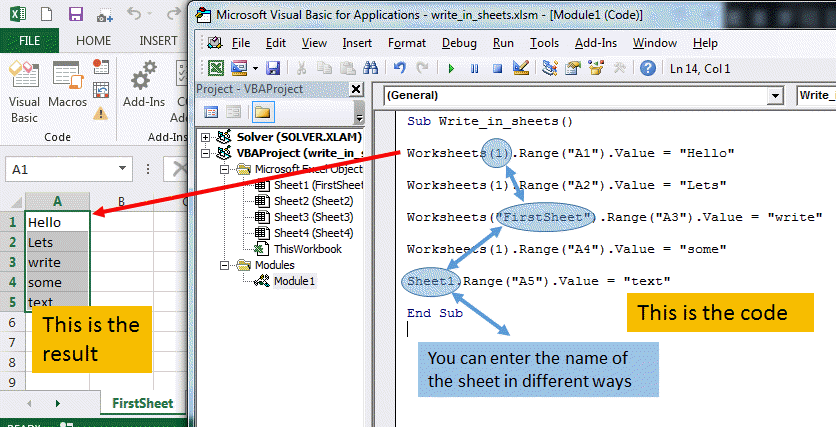Screen dimensions: 836x427
Task: Open the Object Browser icon
Action: (596, 68)
